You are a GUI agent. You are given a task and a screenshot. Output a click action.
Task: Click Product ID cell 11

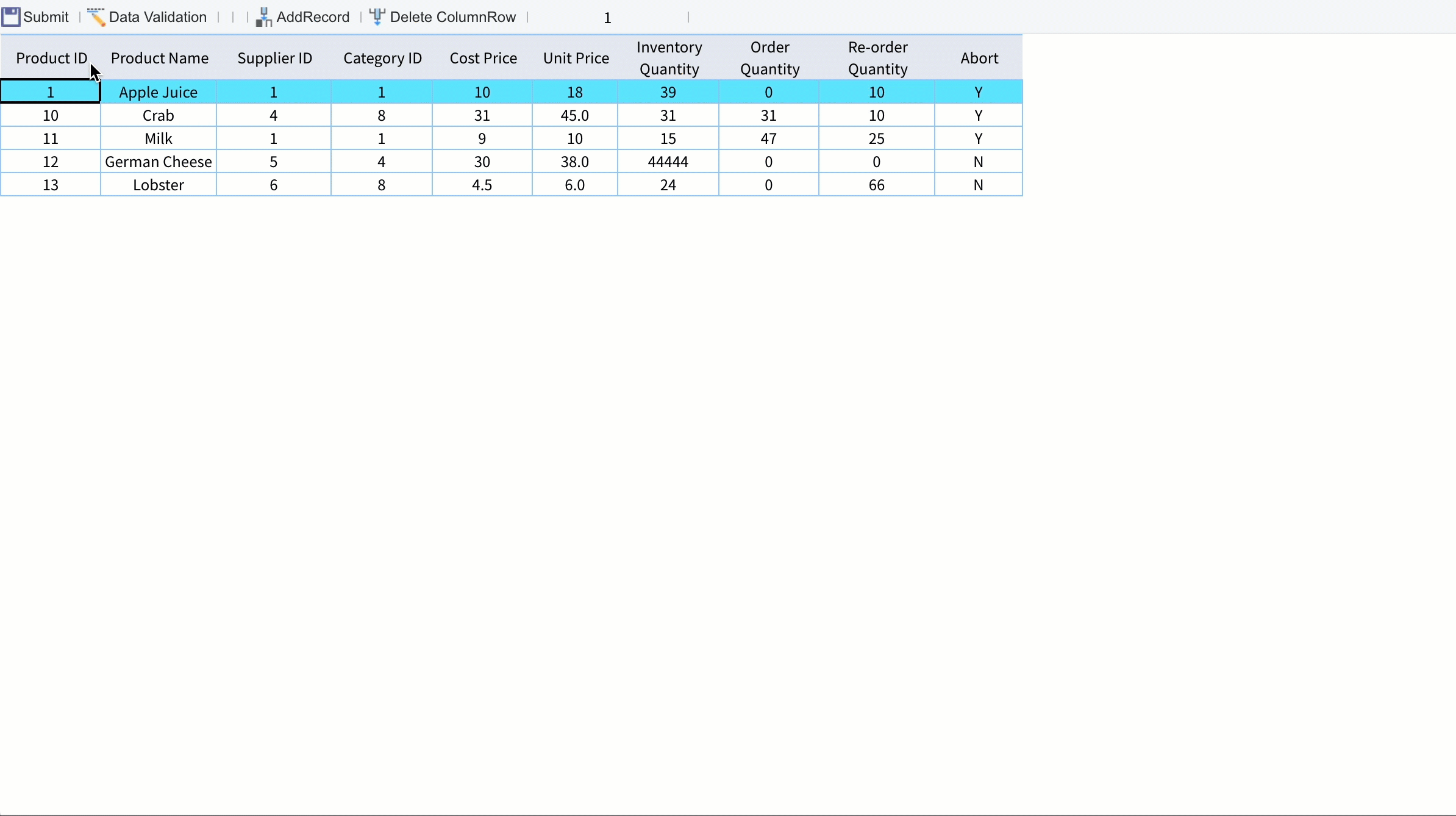point(51,138)
